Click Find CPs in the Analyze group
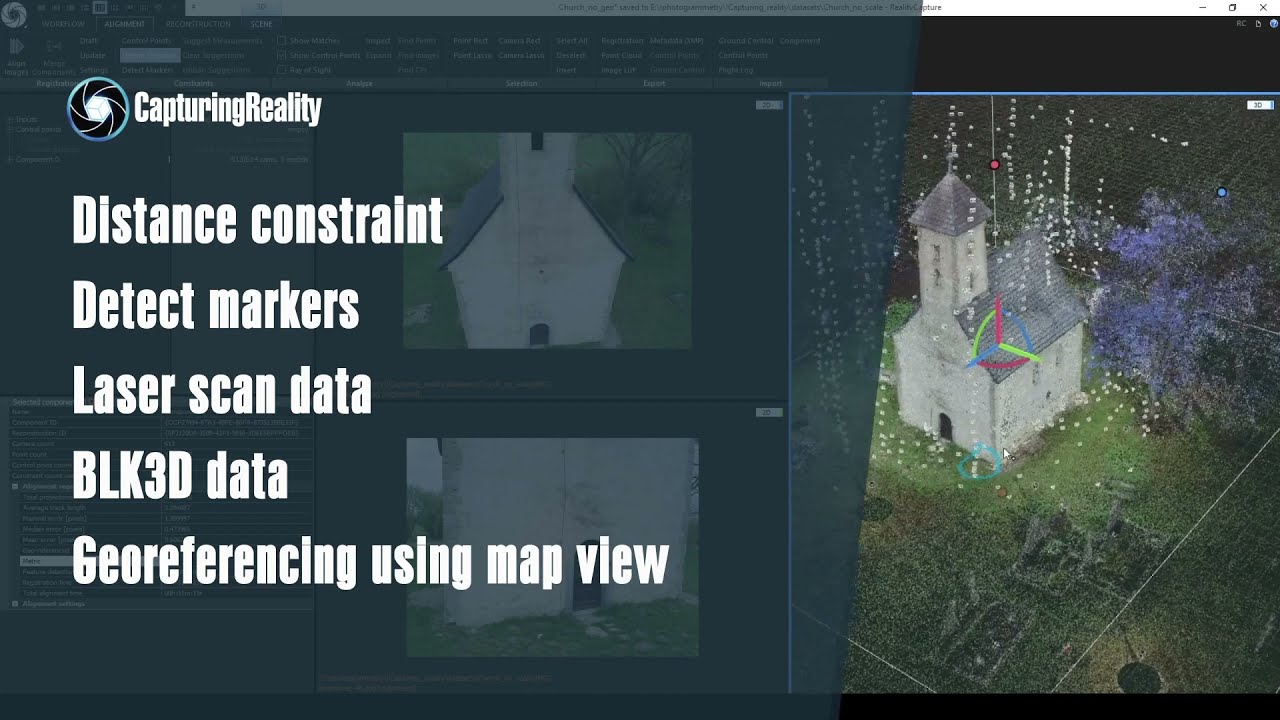This screenshot has width=1280, height=720. (x=410, y=70)
